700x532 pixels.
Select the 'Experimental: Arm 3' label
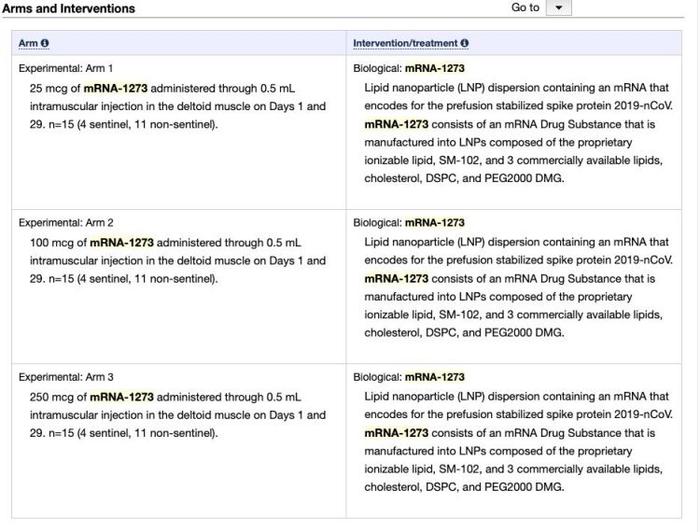tap(66, 377)
